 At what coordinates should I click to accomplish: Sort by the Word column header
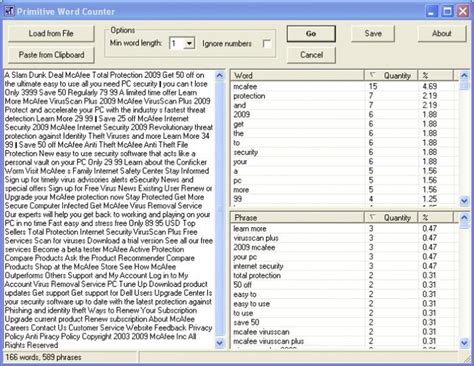[298, 76]
